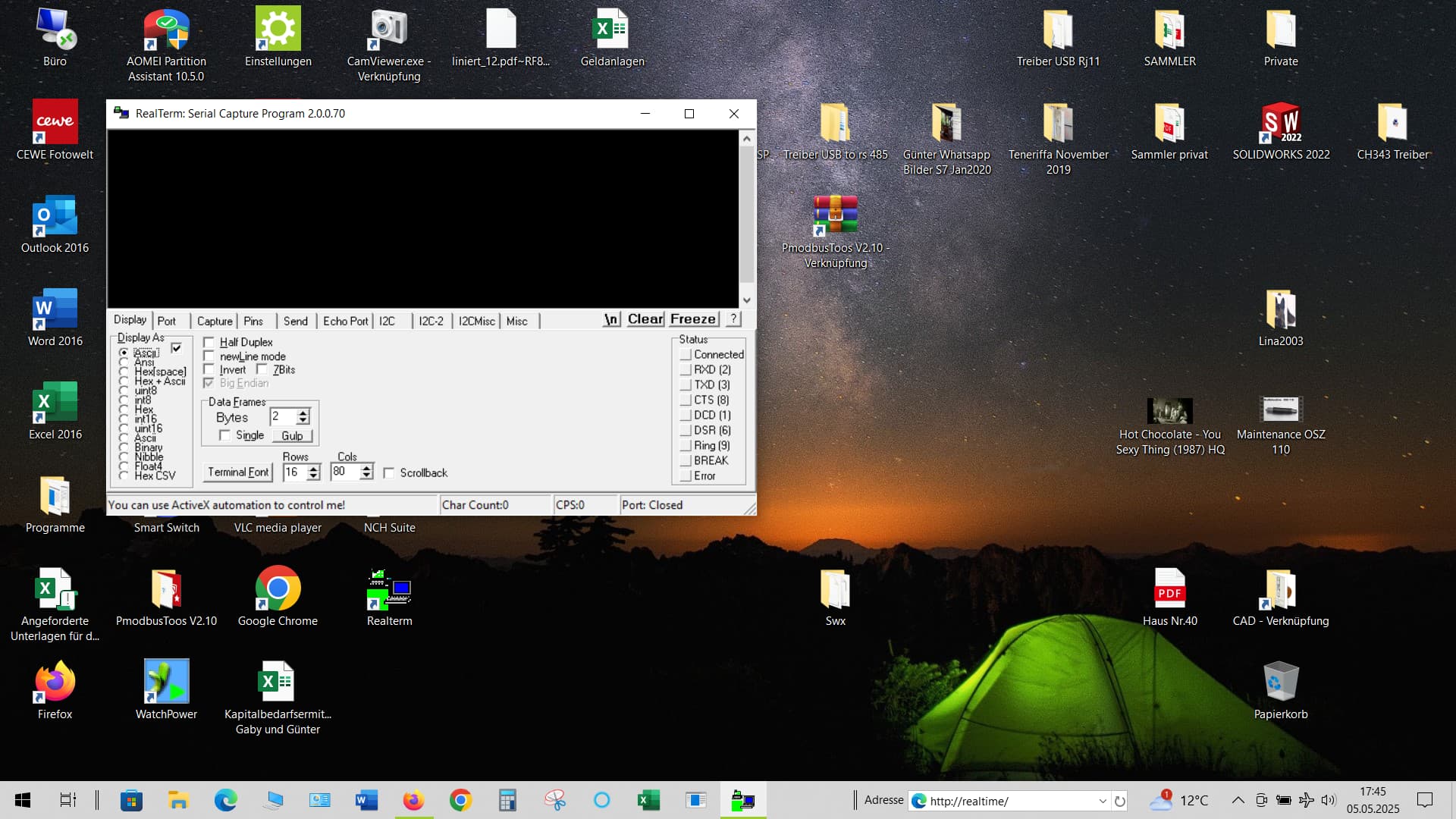Click the Freeze button
Image resolution: width=1456 pixels, height=819 pixels.
click(x=693, y=319)
